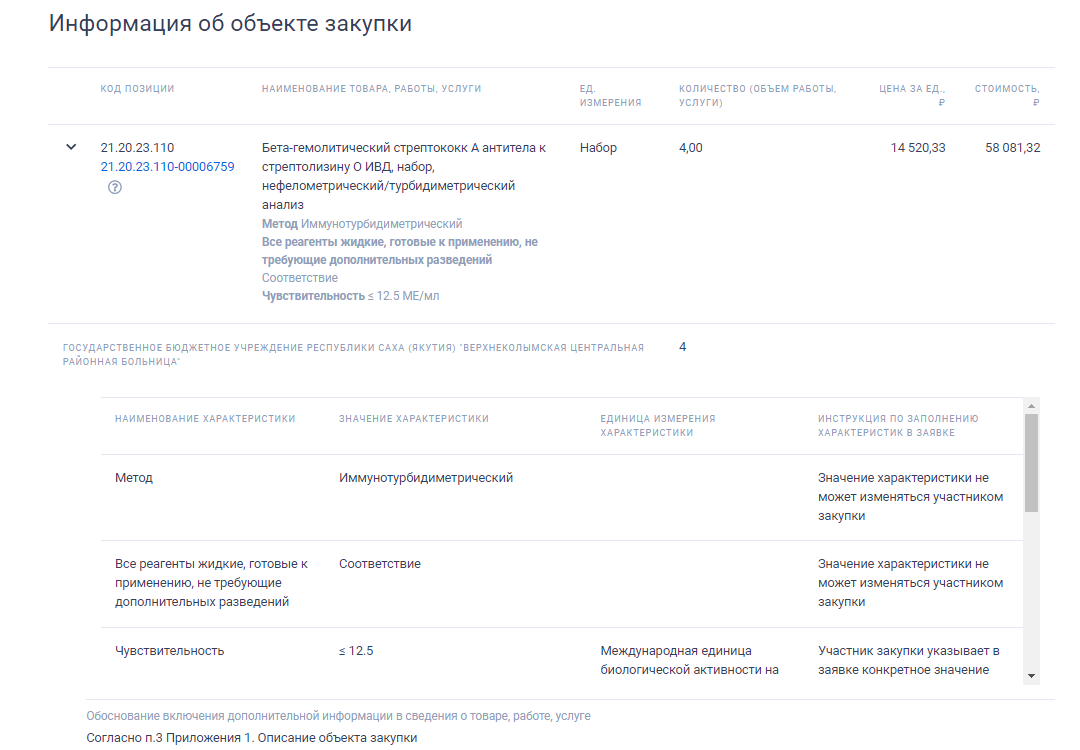Click the characteristics table scrollbar thumb
This screenshot has width=1080, height=750.
(1031, 463)
